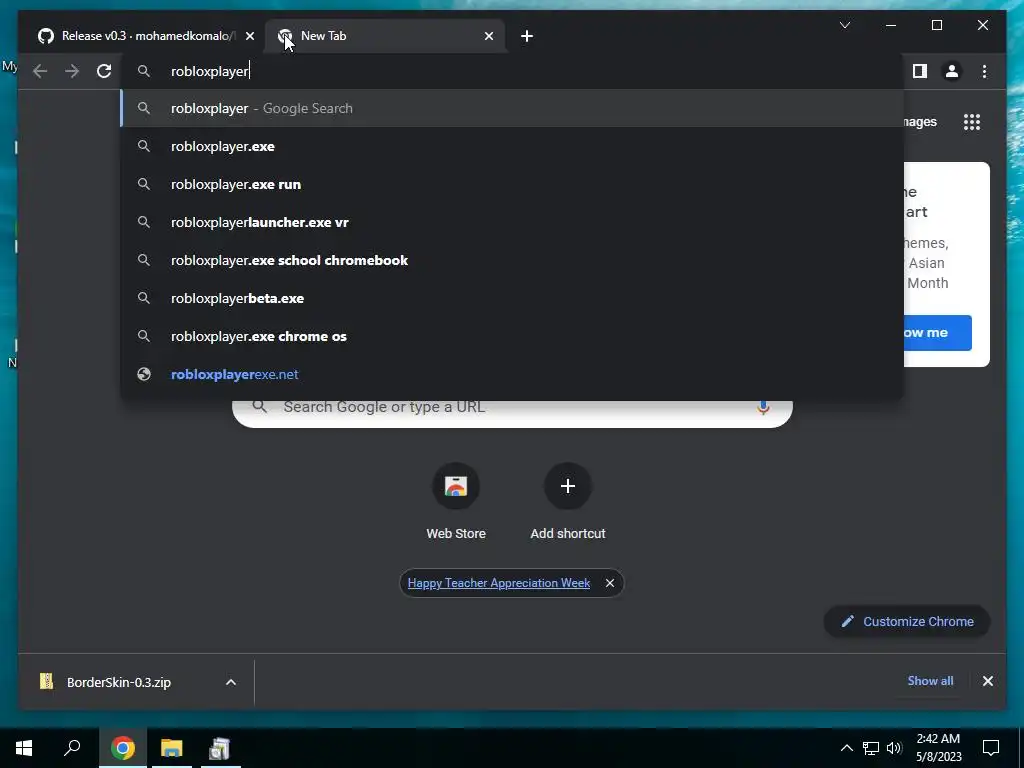Select robloxplayer.exe school chromebook suggestion
This screenshot has height=768, width=1024.
[513, 260]
